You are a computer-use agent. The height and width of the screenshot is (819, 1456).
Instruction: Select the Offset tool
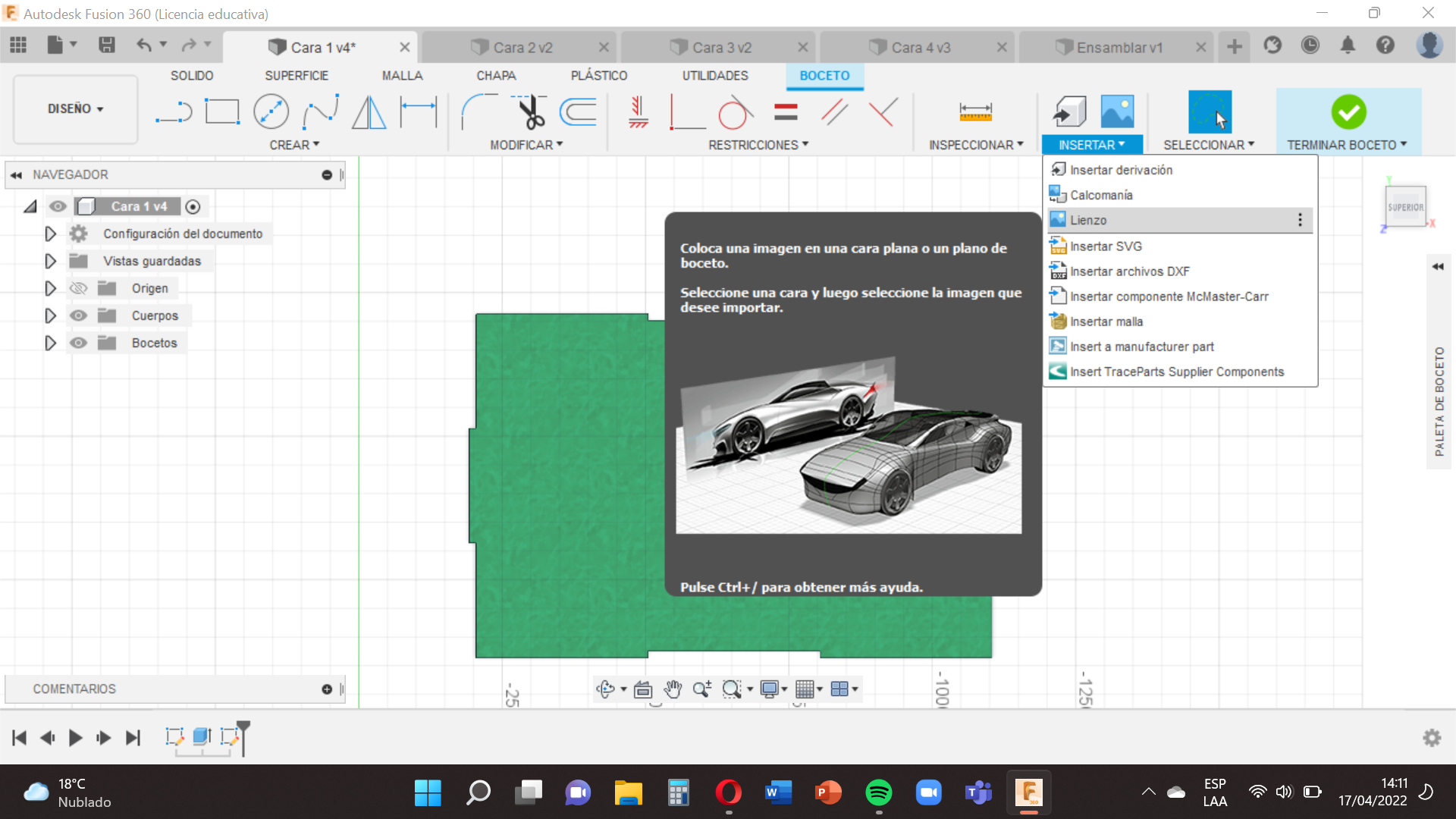579,112
